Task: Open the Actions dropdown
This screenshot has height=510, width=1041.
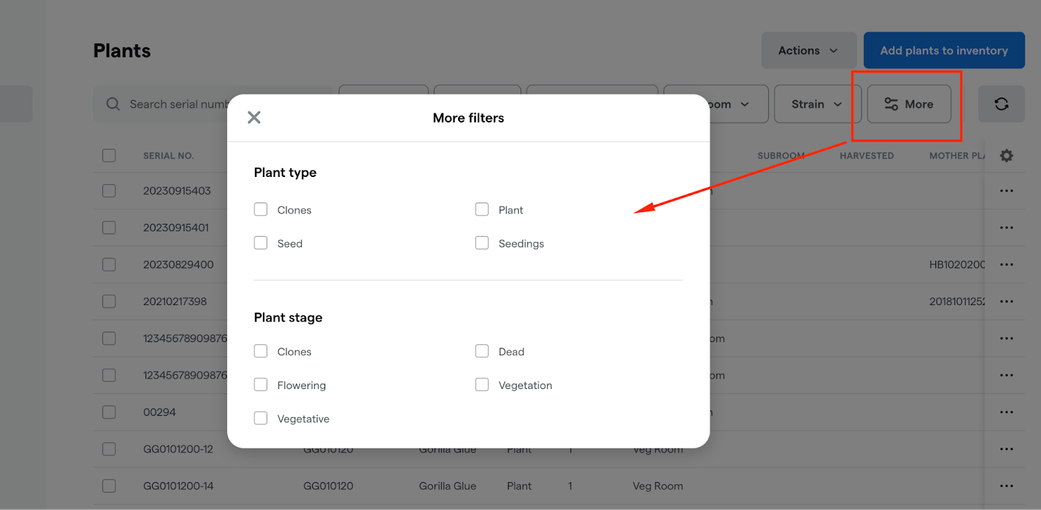Action: click(809, 50)
